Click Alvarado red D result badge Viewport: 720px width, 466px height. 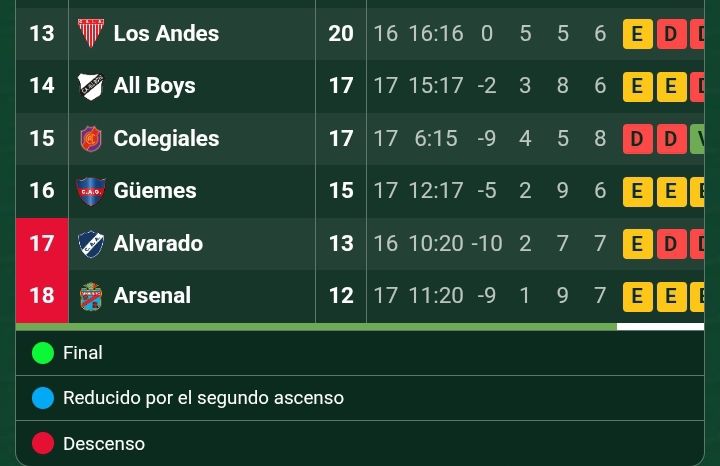[x=671, y=244]
